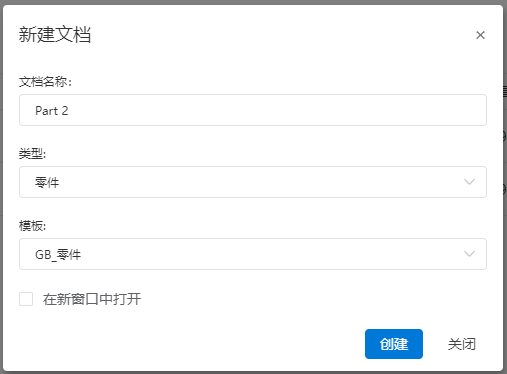Focus the 文档名称 input field
The width and height of the screenshot is (507, 374).
coord(253,110)
